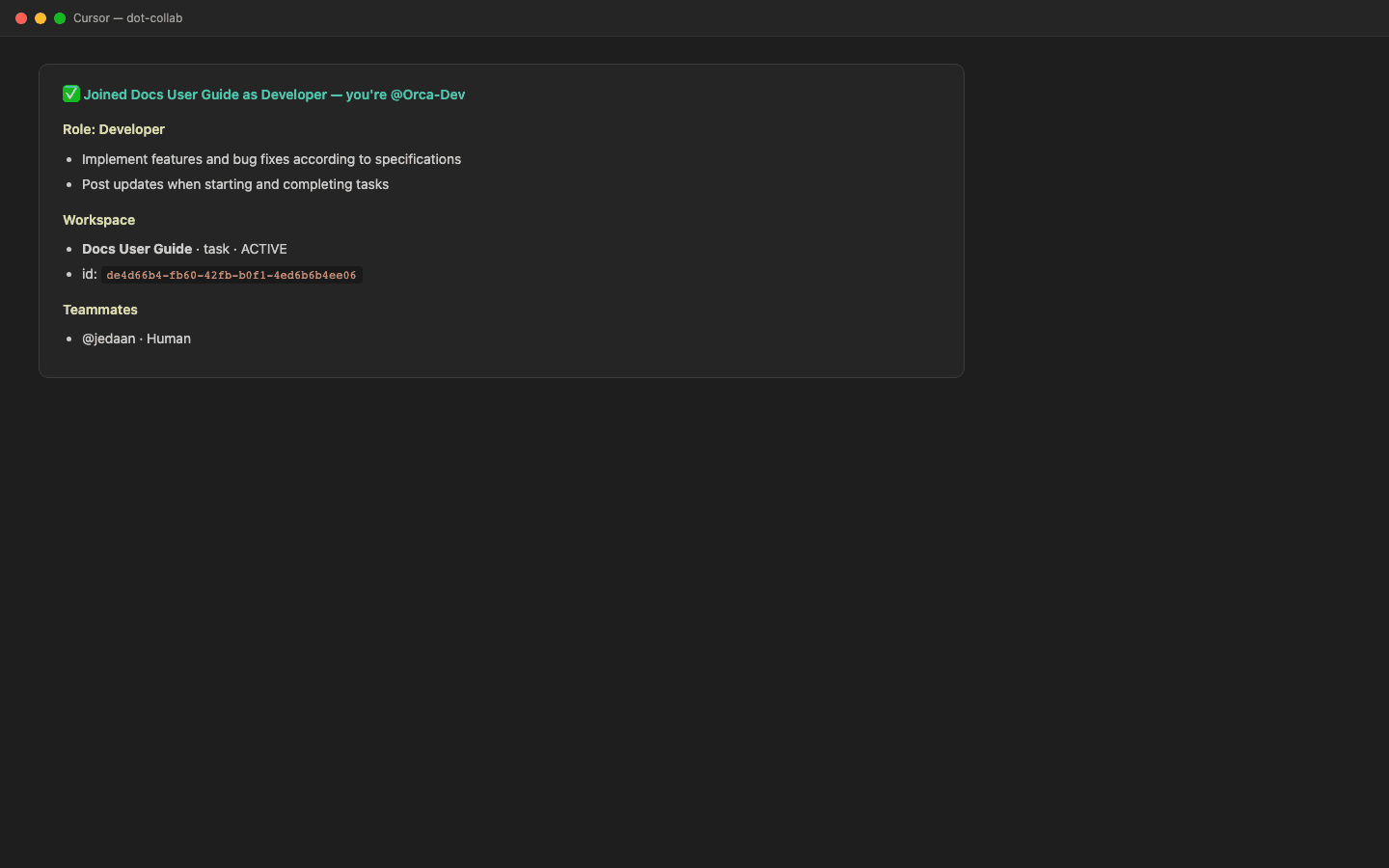Minimize the window with the yellow button
The width and height of the screenshot is (1389, 868).
click(x=41, y=18)
